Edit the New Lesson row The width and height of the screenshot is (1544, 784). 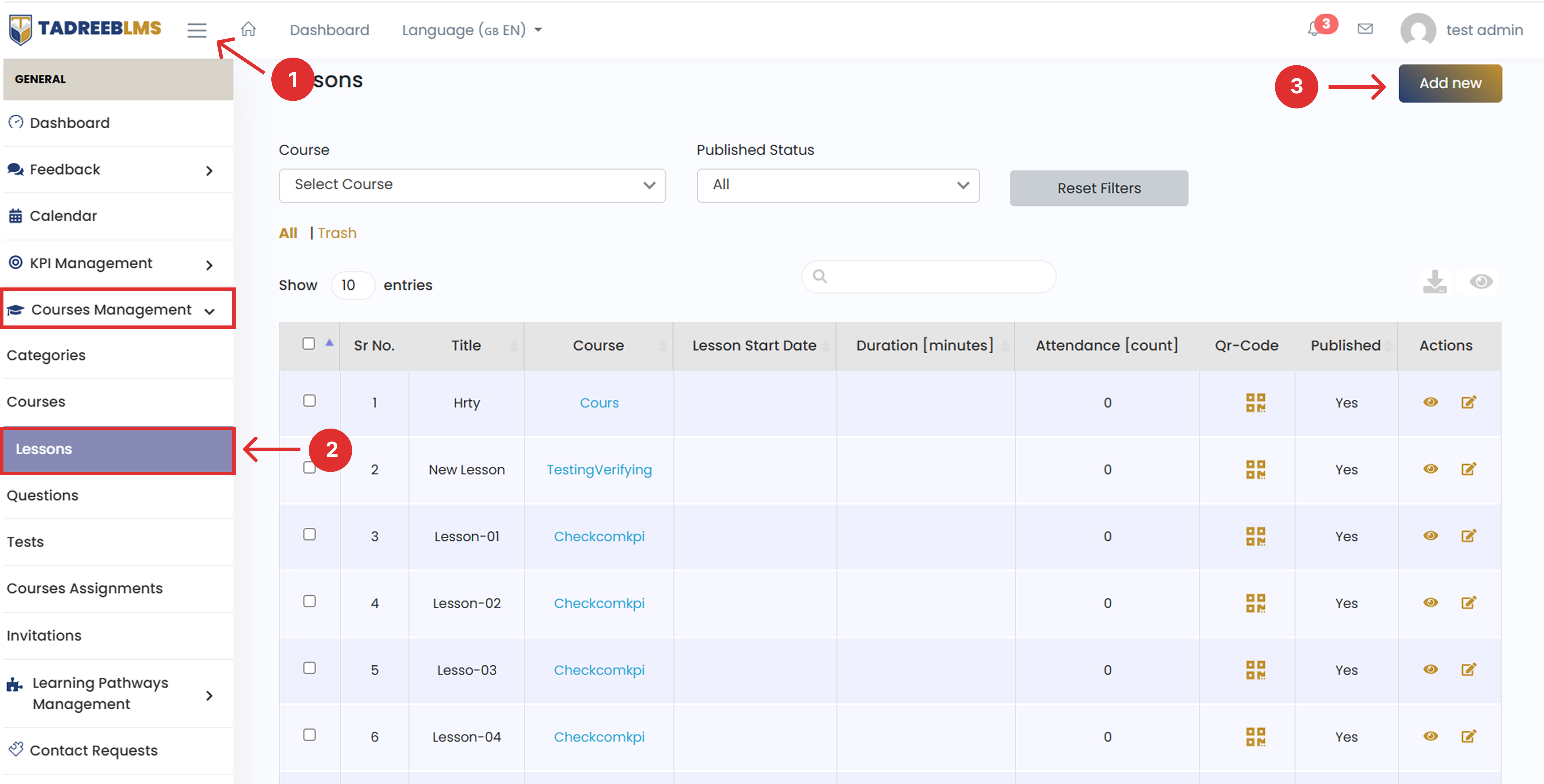[x=1469, y=469]
